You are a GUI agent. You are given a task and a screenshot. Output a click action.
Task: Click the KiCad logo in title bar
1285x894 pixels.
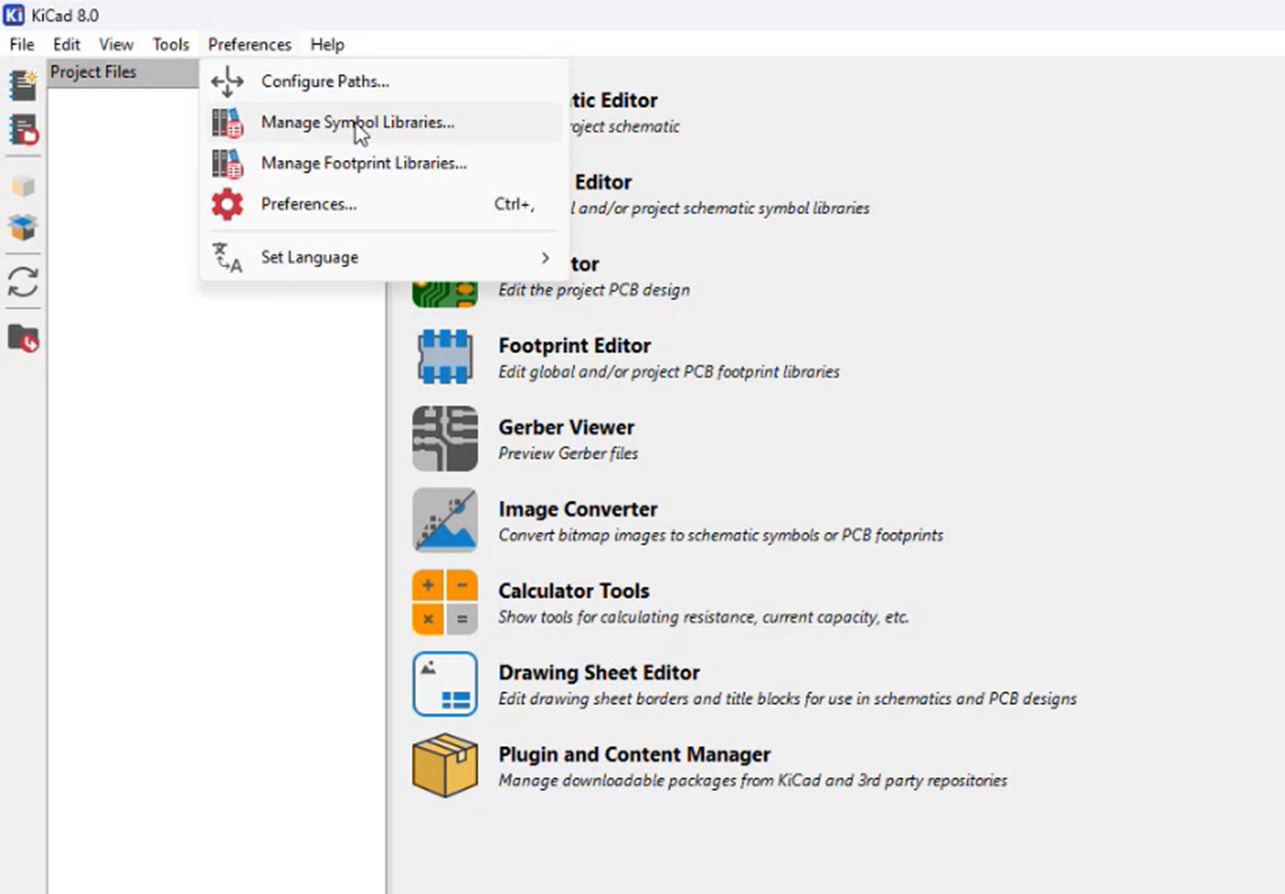[14, 15]
